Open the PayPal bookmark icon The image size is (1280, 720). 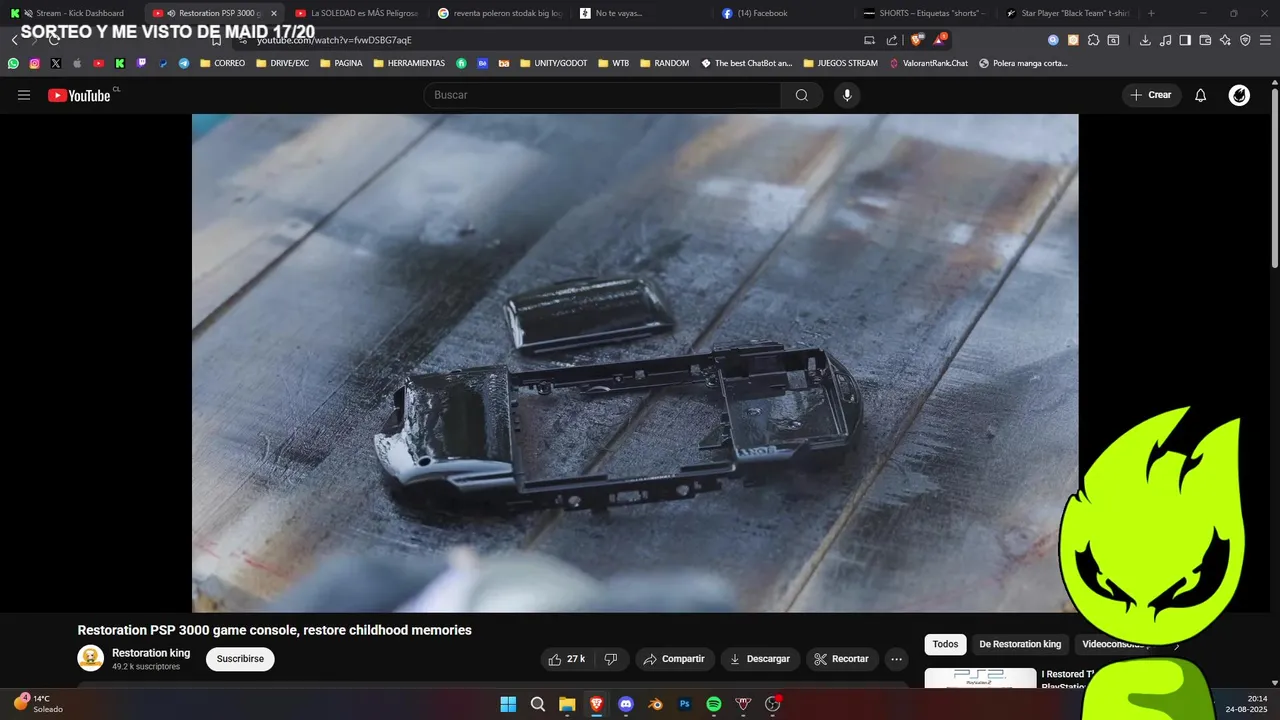point(162,63)
